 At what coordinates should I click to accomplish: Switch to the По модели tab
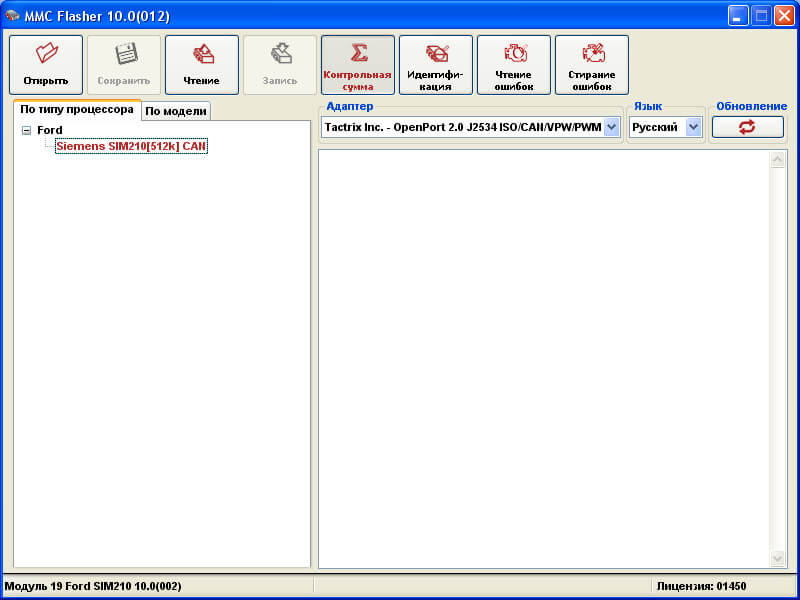click(x=176, y=111)
